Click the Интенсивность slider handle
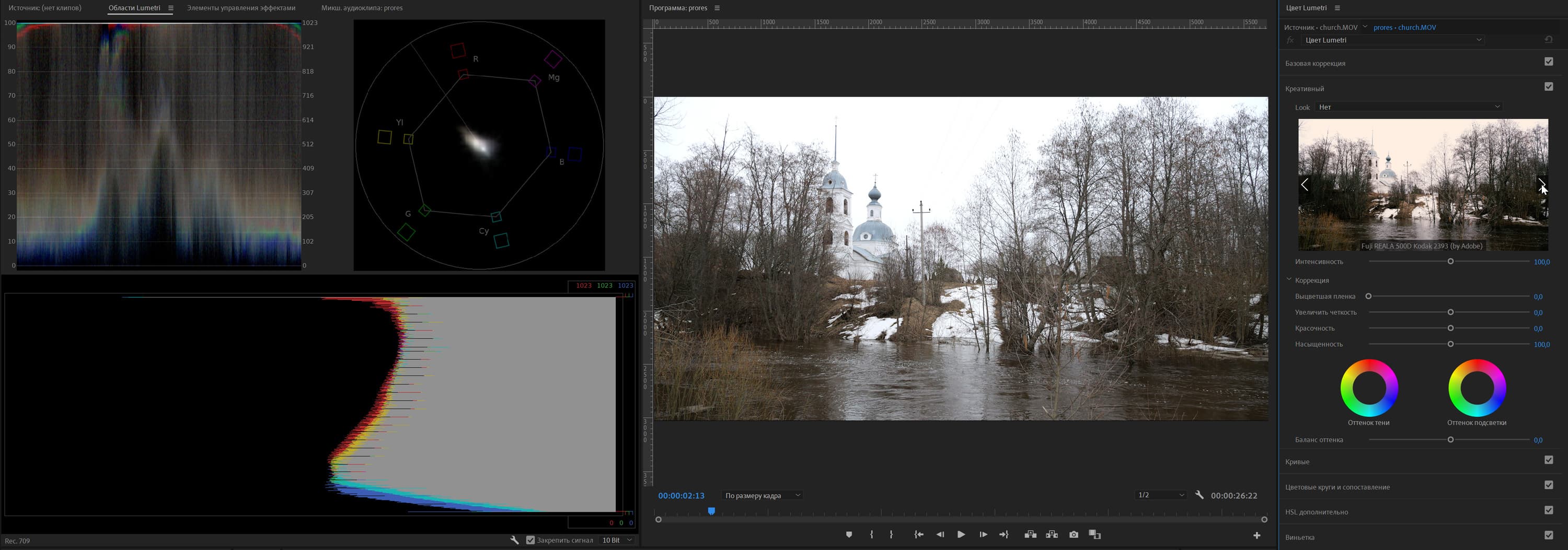Viewport: 1568px width, 550px height. click(x=1450, y=262)
